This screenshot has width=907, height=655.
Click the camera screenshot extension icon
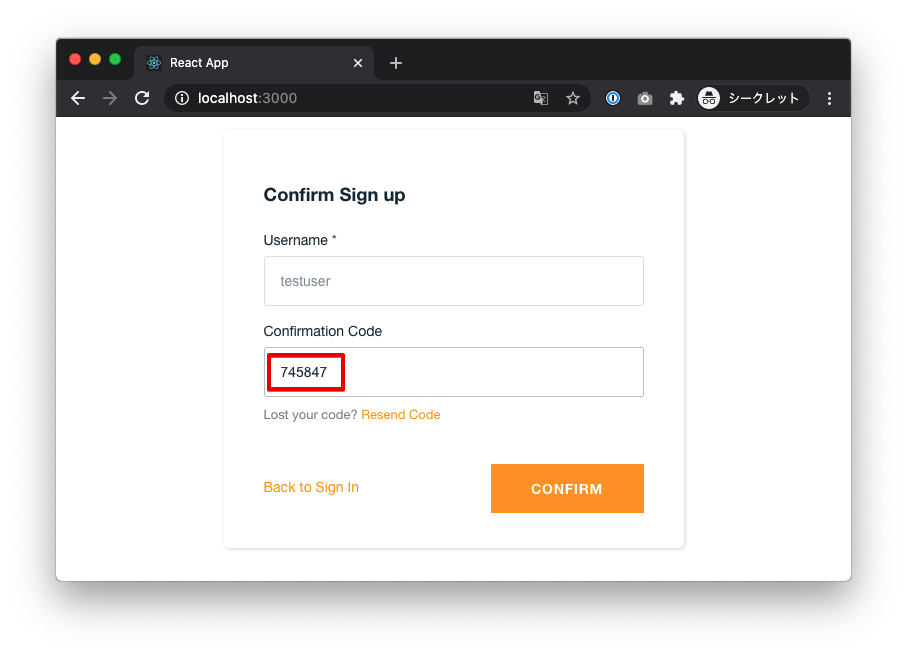tap(645, 99)
